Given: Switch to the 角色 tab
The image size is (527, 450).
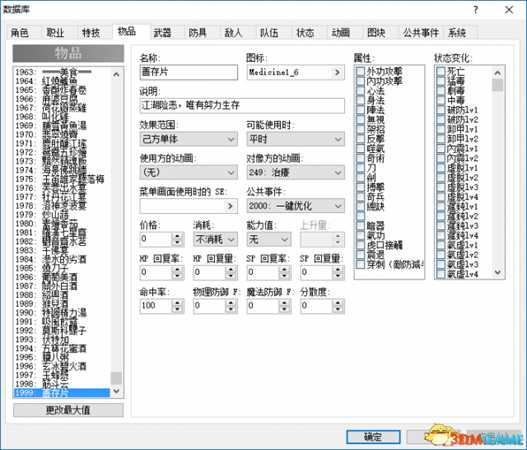Looking at the screenshot, I should pyautogui.click(x=20, y=33).
